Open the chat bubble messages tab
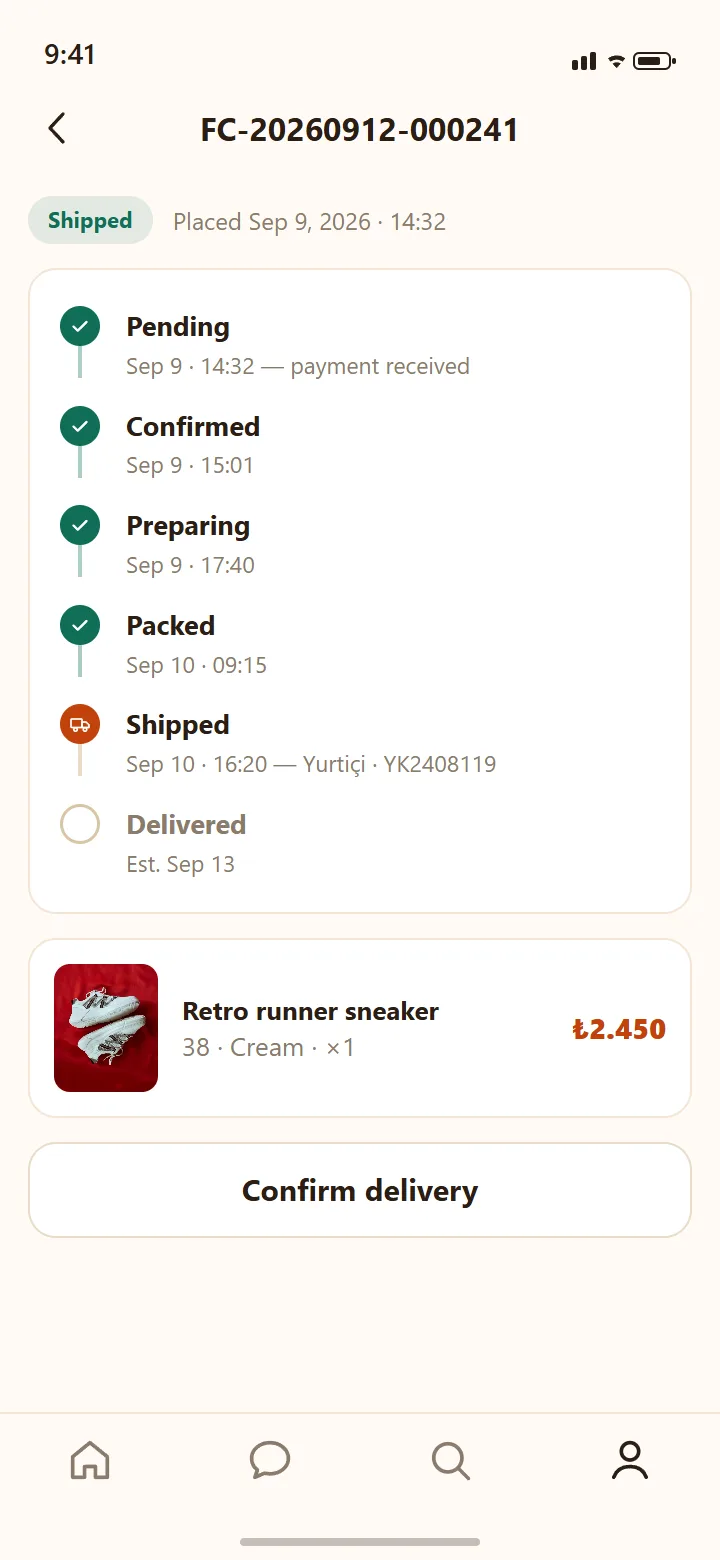Image resolution: width=720 pixels, height=1560 pixels. click(x=270, y=1460)
